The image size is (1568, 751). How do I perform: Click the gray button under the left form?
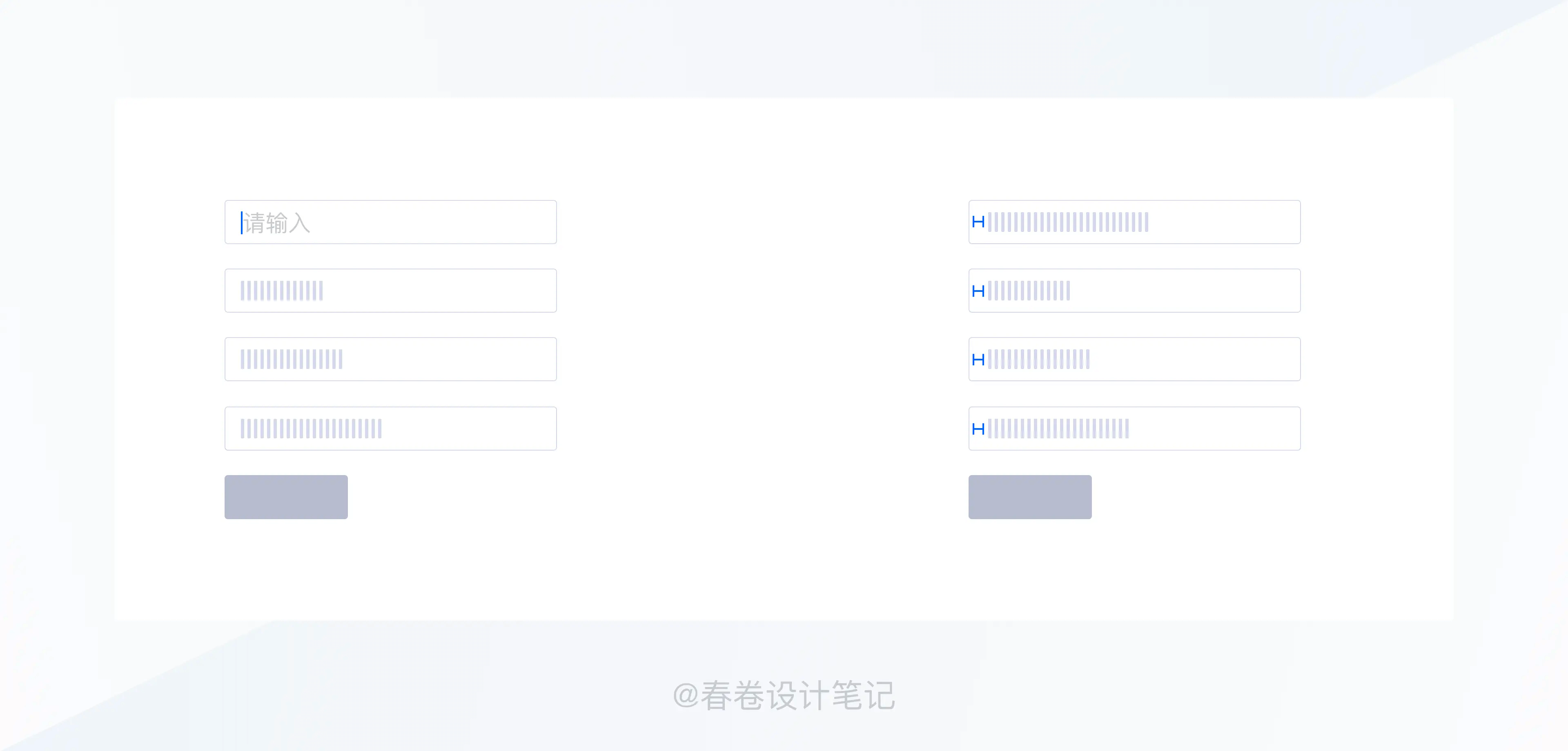[286, 497]
